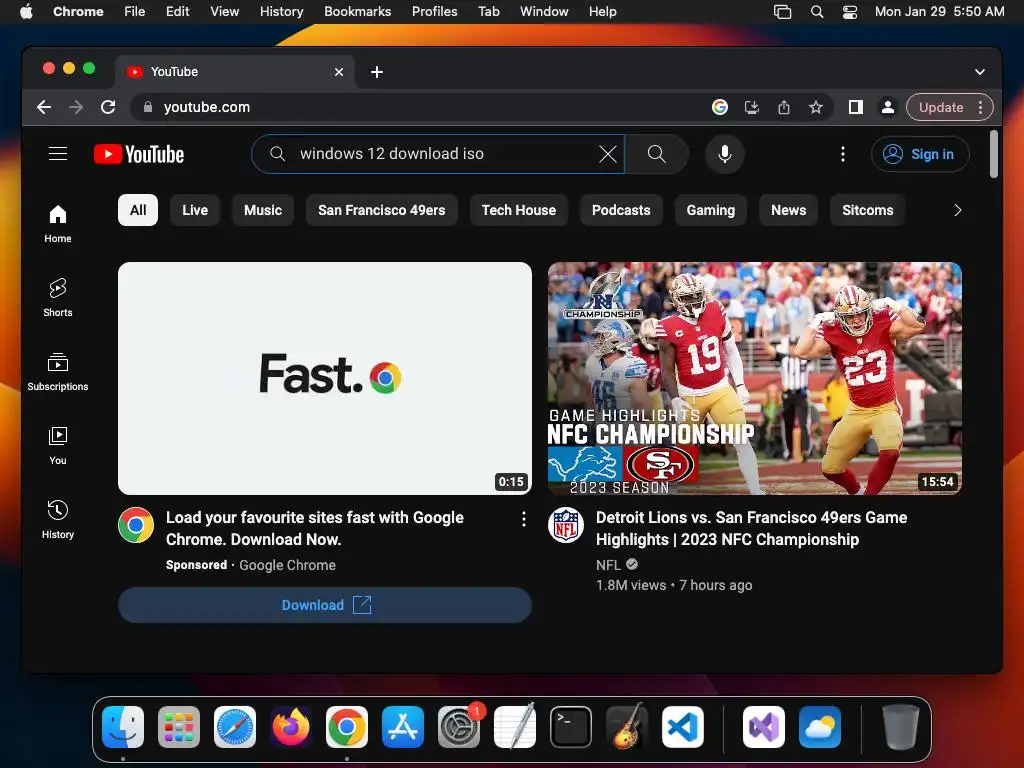Open the NFC Championship video thumbnail
Image resolution: width=1024 pixels, height=768 pixels.
pyautogui.click(x=754, y=378)
